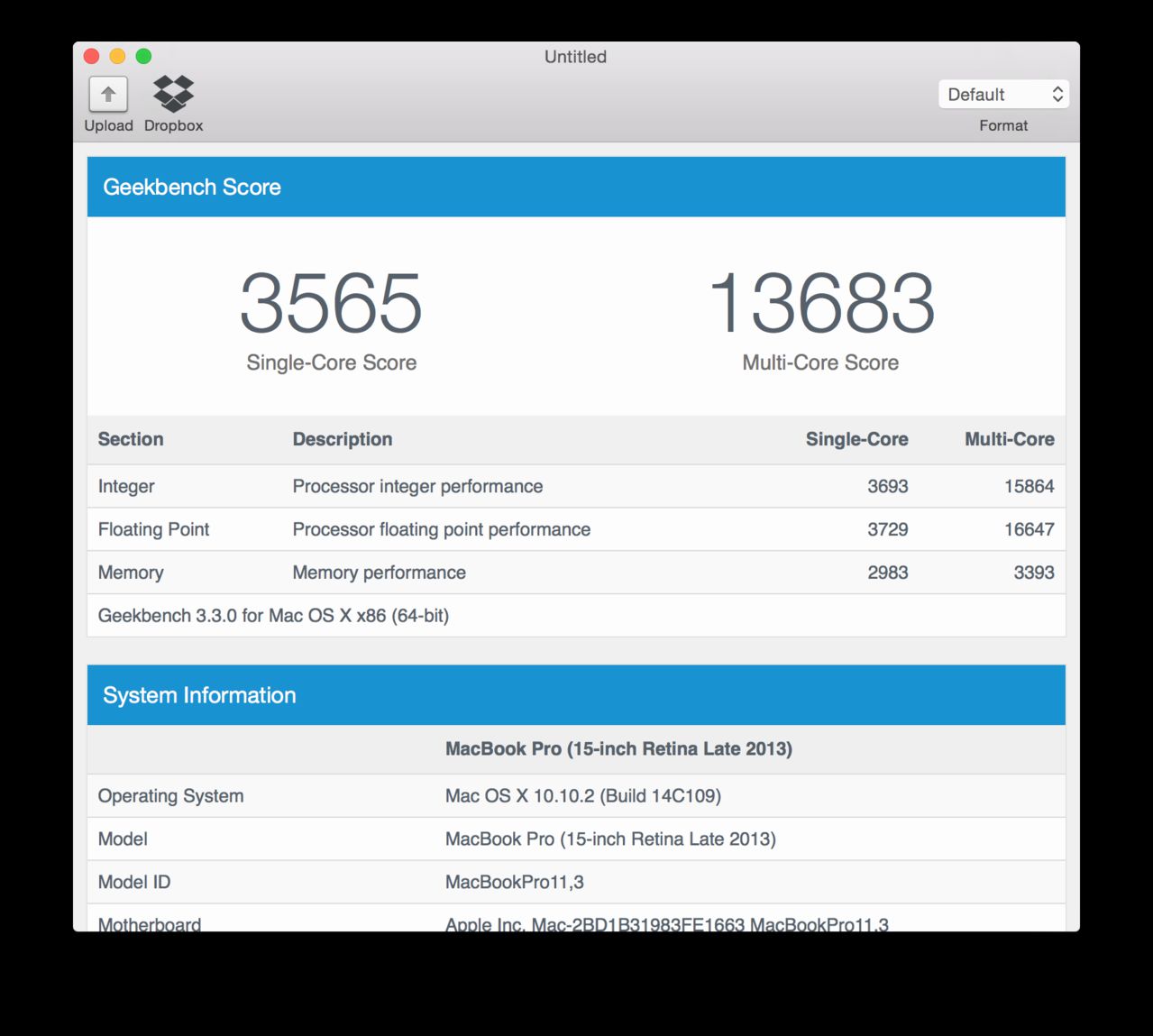Select the Floating Point row label
Viewport: 1153px width, 1036px height.
[x=153, y=529]
